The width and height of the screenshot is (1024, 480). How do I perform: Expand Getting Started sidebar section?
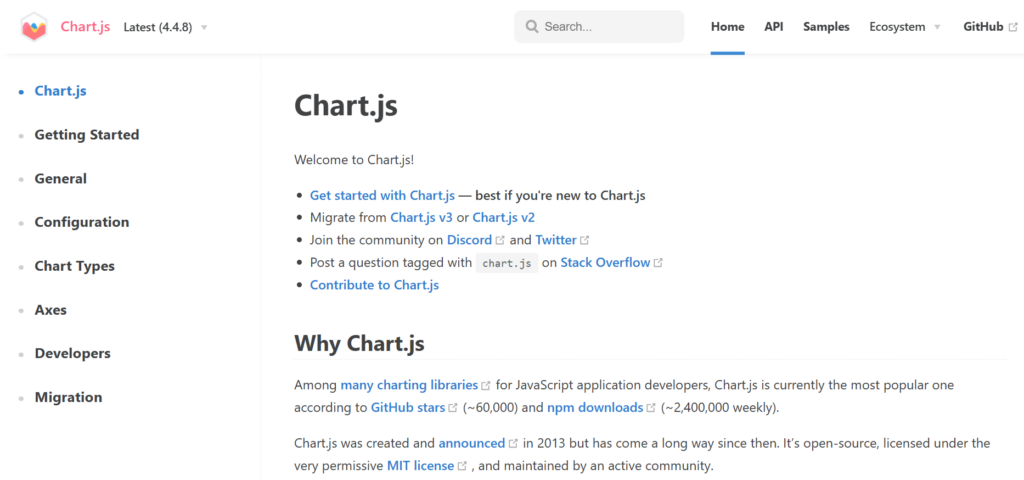pyautogui.click(x=87, y=135)
